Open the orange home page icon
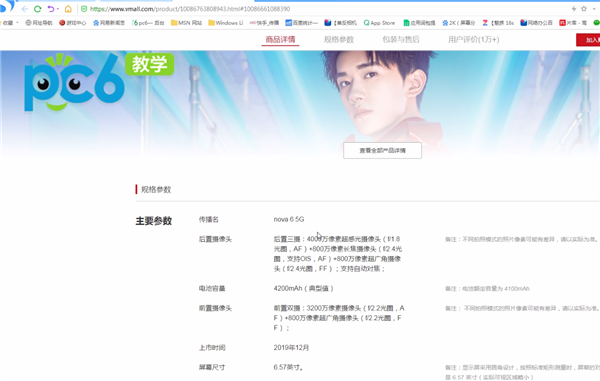The width and height of the screenshot is (600, 381). pos(68,9)
